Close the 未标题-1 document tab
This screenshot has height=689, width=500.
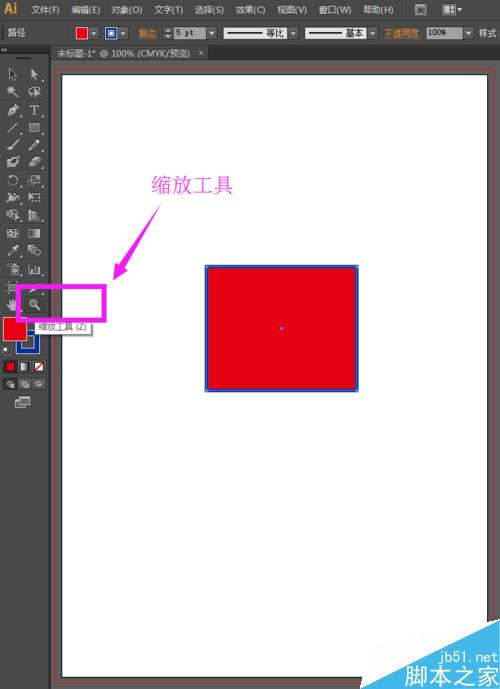[x=201, y=53]
